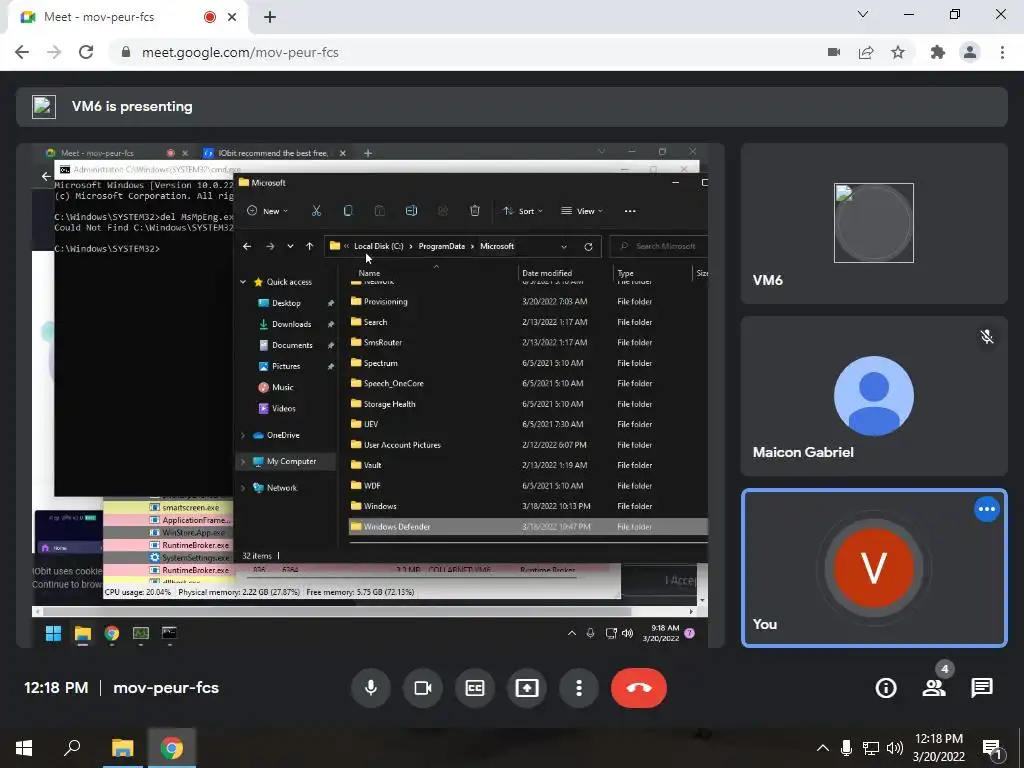Screen dimensions: 1024x768
Task: Expand Network in the Explorer sidebar
Action: (x=243, y=488)
